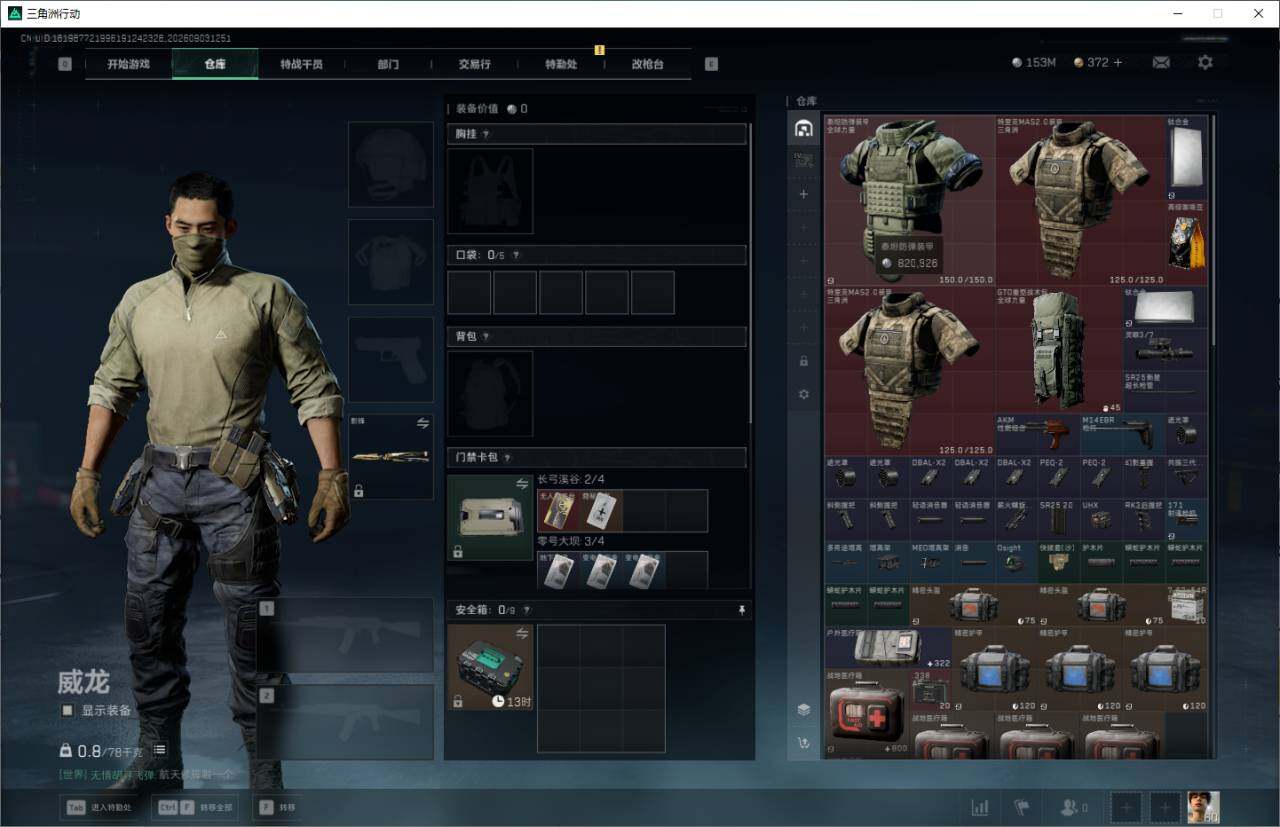This screenshot has width=1280, height=827.
Task: Open the 开始游戏 tab
Action: pyautogui.click(x=129, y=64)
